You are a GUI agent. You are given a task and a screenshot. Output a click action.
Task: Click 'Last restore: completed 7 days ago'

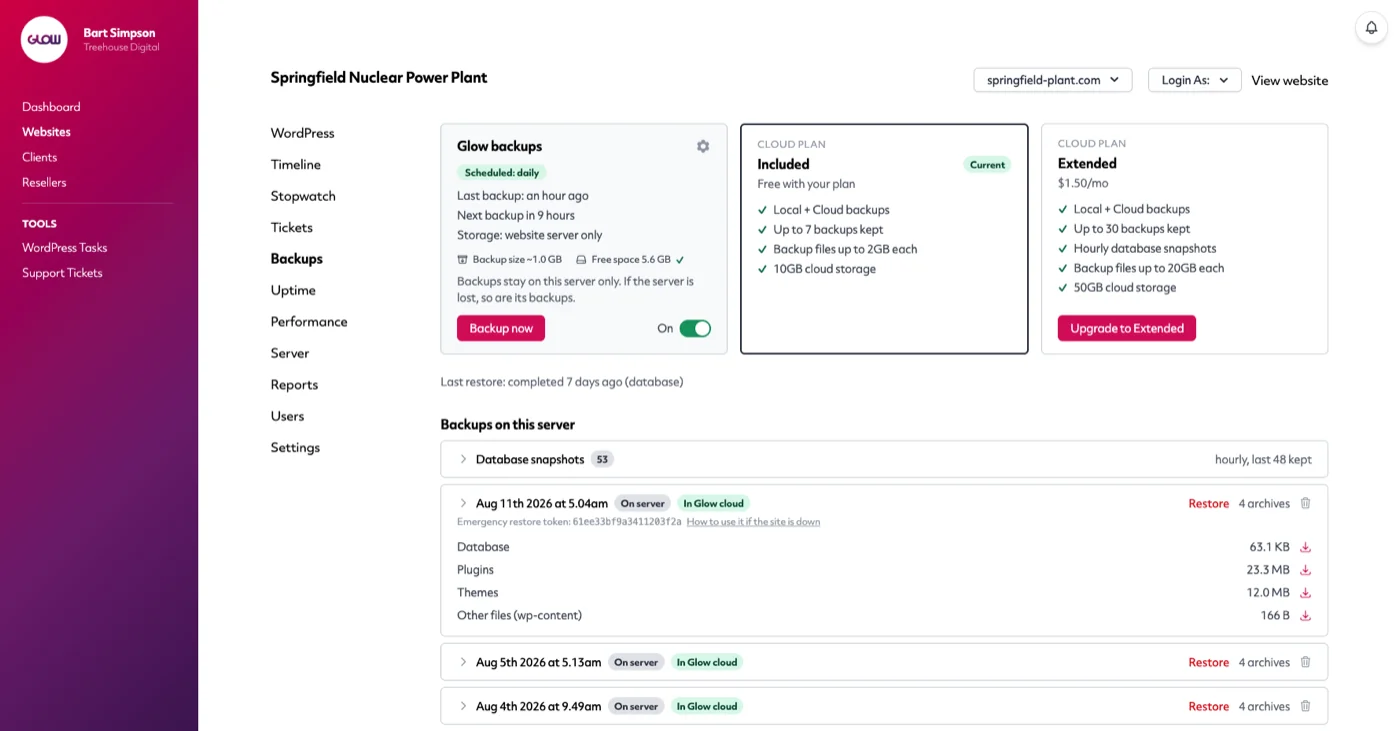click(562, 382)
